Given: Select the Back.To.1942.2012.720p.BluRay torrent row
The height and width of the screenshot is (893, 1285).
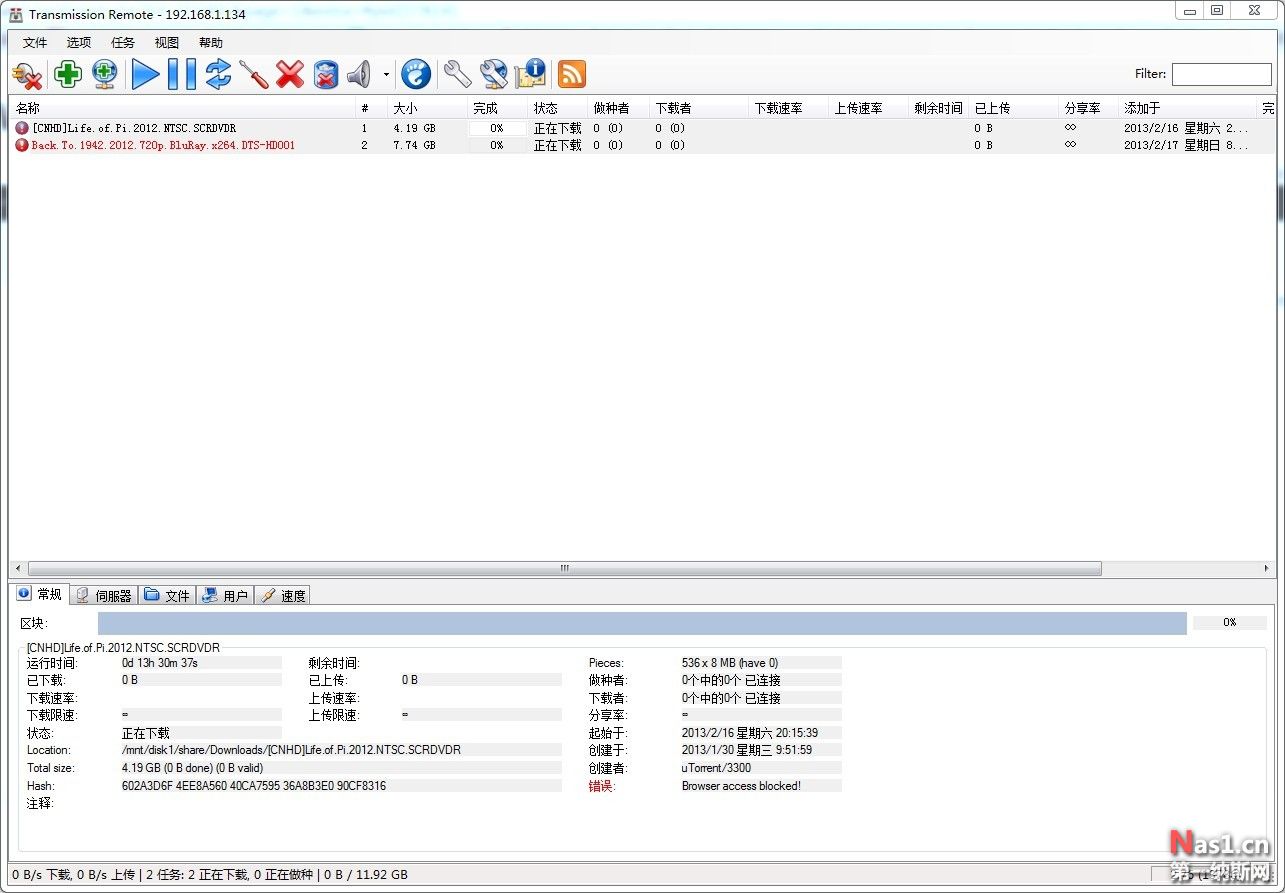Looking at the screenshot, I should [x=642, y=145].
